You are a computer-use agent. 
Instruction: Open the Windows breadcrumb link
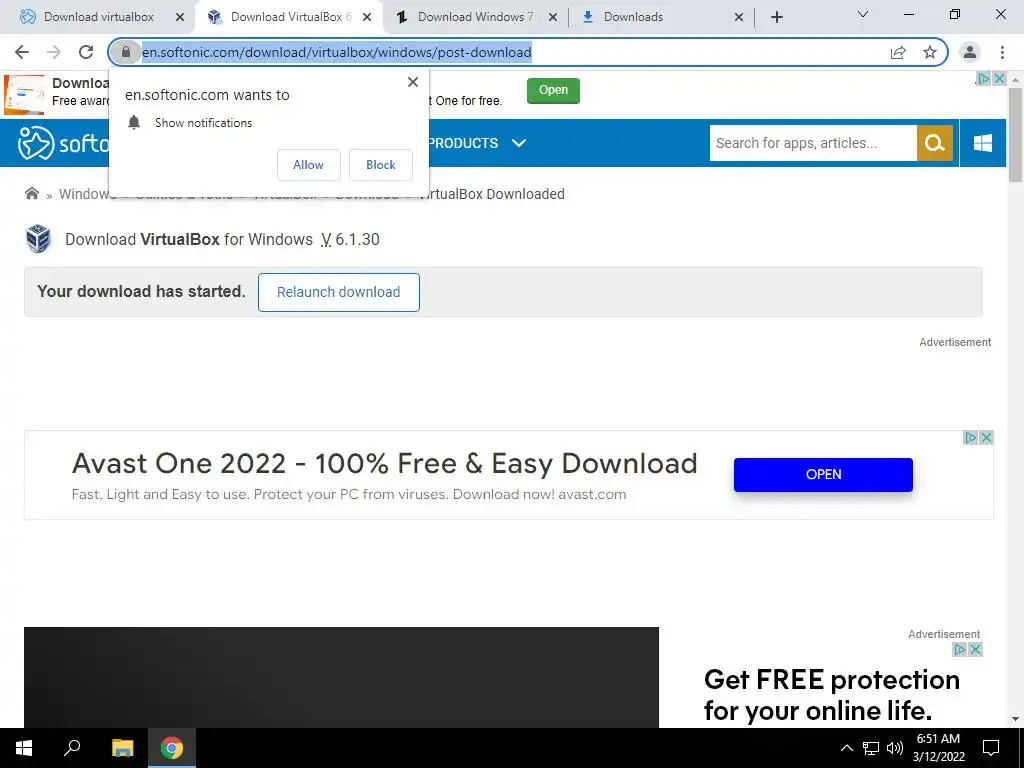click(x=85, y=194)
